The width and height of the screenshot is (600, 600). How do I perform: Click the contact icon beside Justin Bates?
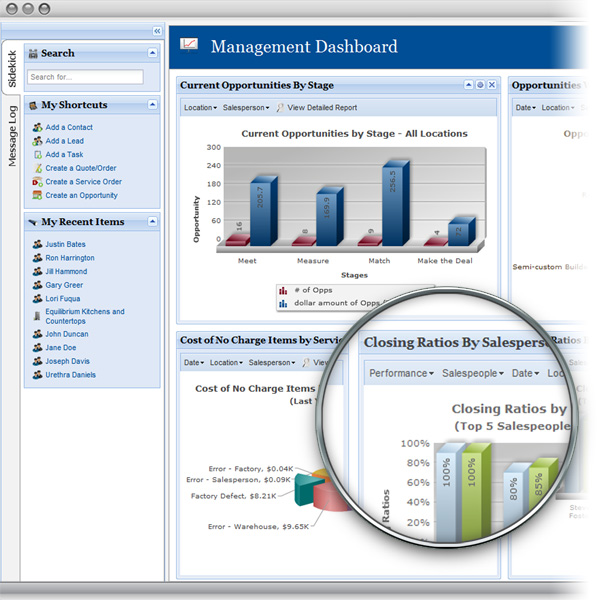(37, 244)
